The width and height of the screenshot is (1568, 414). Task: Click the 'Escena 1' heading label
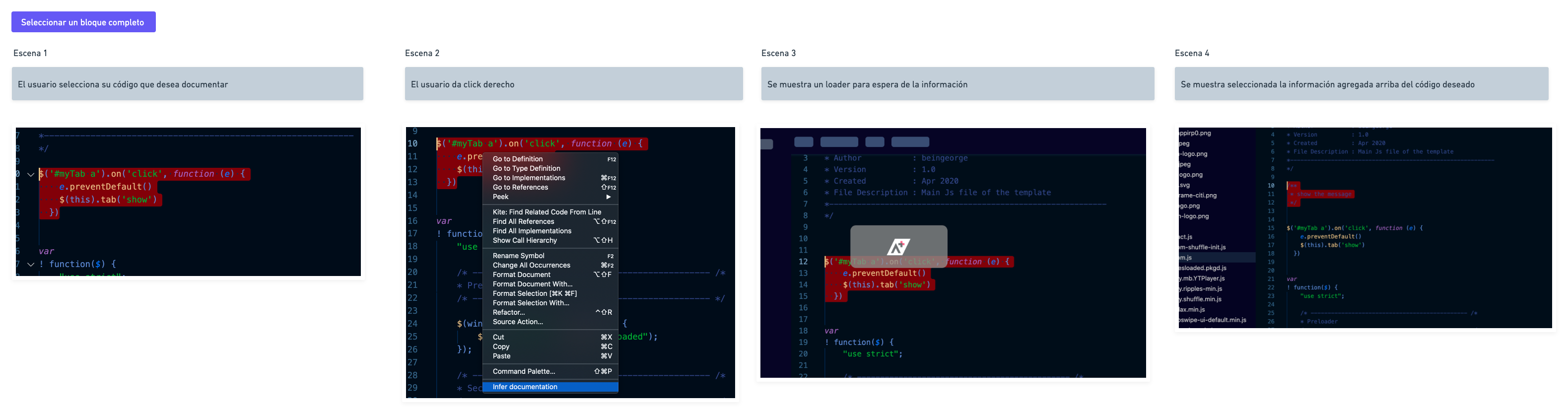(x=30, y=53)
